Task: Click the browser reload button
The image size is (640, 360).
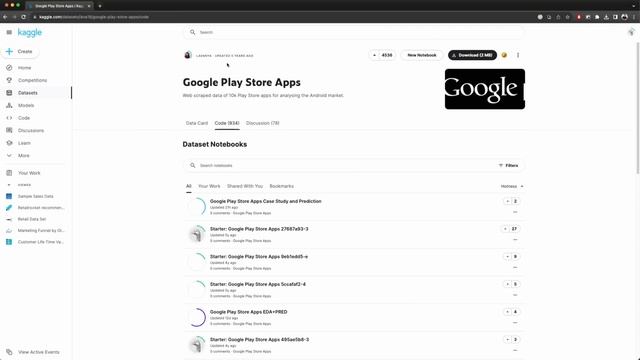Action: (x=24, y=17)
